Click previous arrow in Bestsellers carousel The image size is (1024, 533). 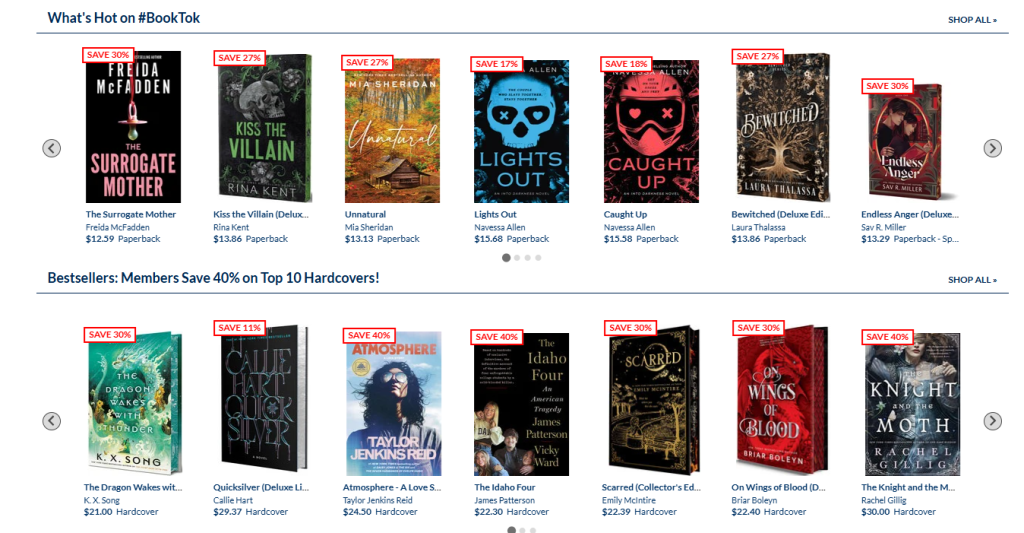[52, 421]
